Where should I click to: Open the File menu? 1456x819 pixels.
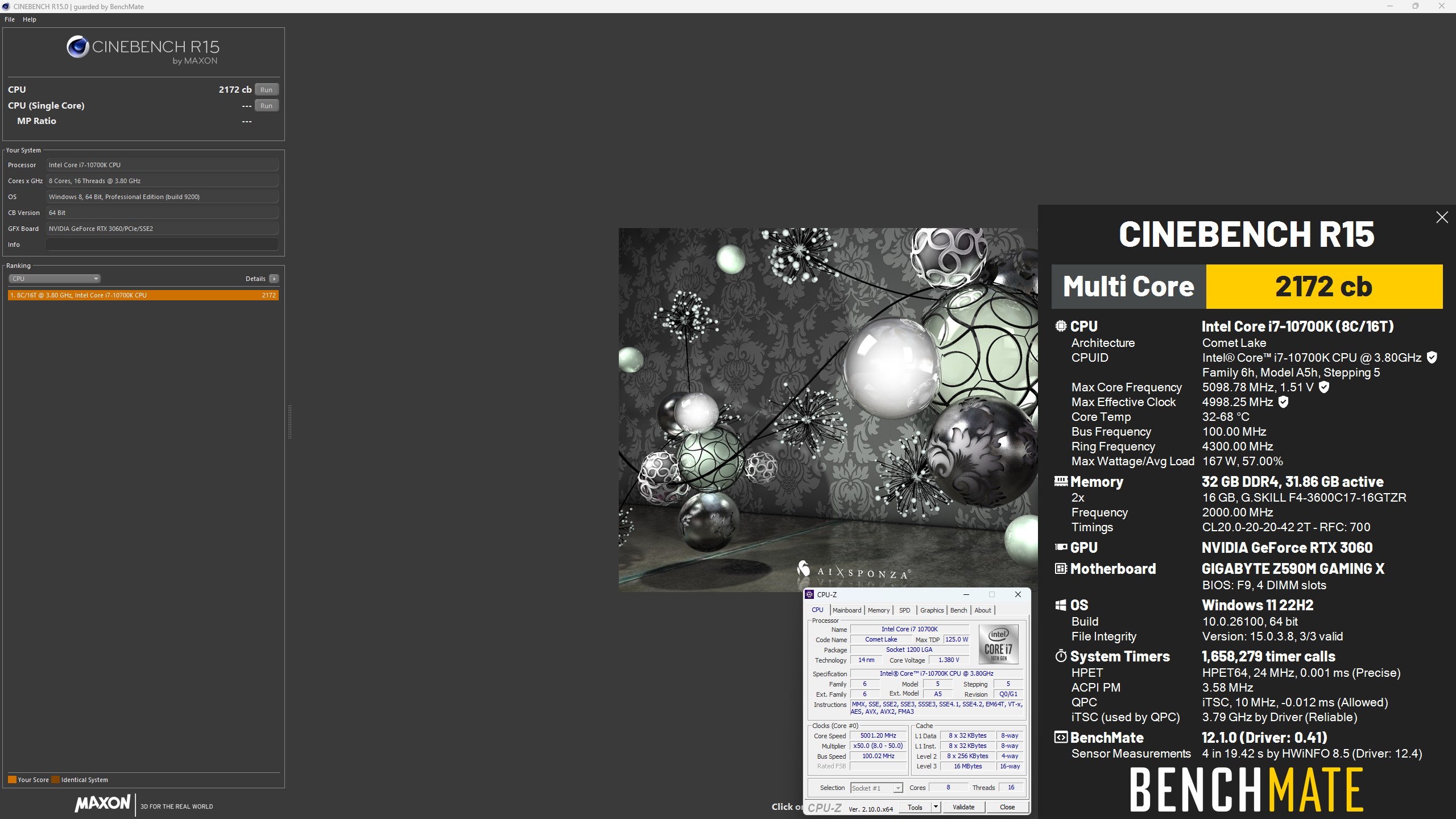10,19
